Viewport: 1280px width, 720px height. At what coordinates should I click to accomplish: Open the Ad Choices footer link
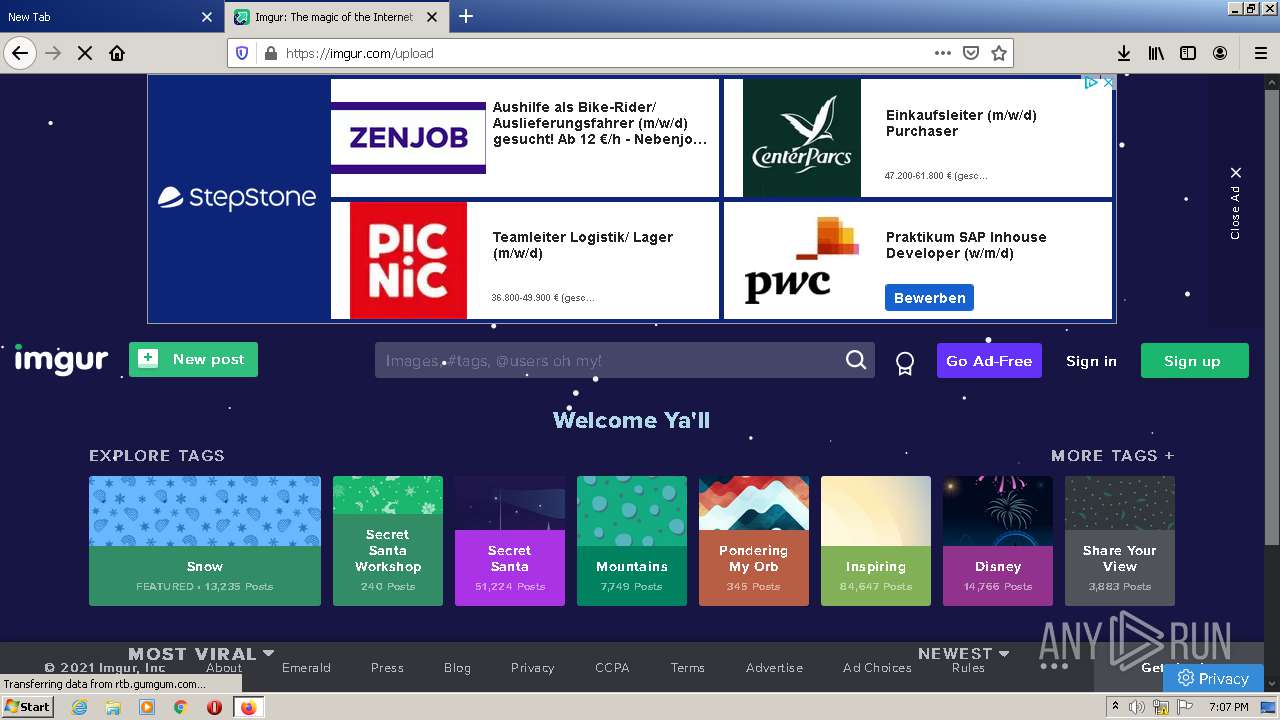(877, 668)
